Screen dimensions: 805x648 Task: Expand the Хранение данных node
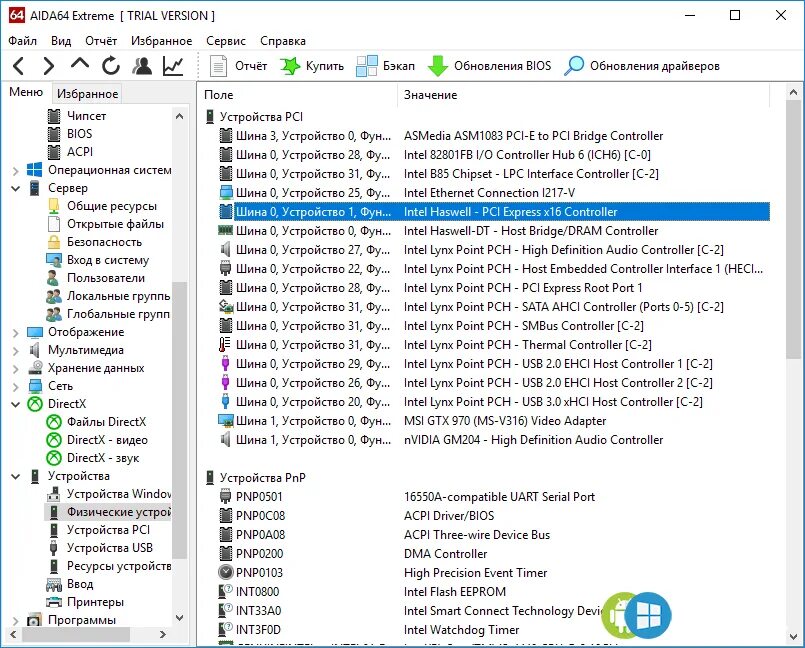click(15, 369)
